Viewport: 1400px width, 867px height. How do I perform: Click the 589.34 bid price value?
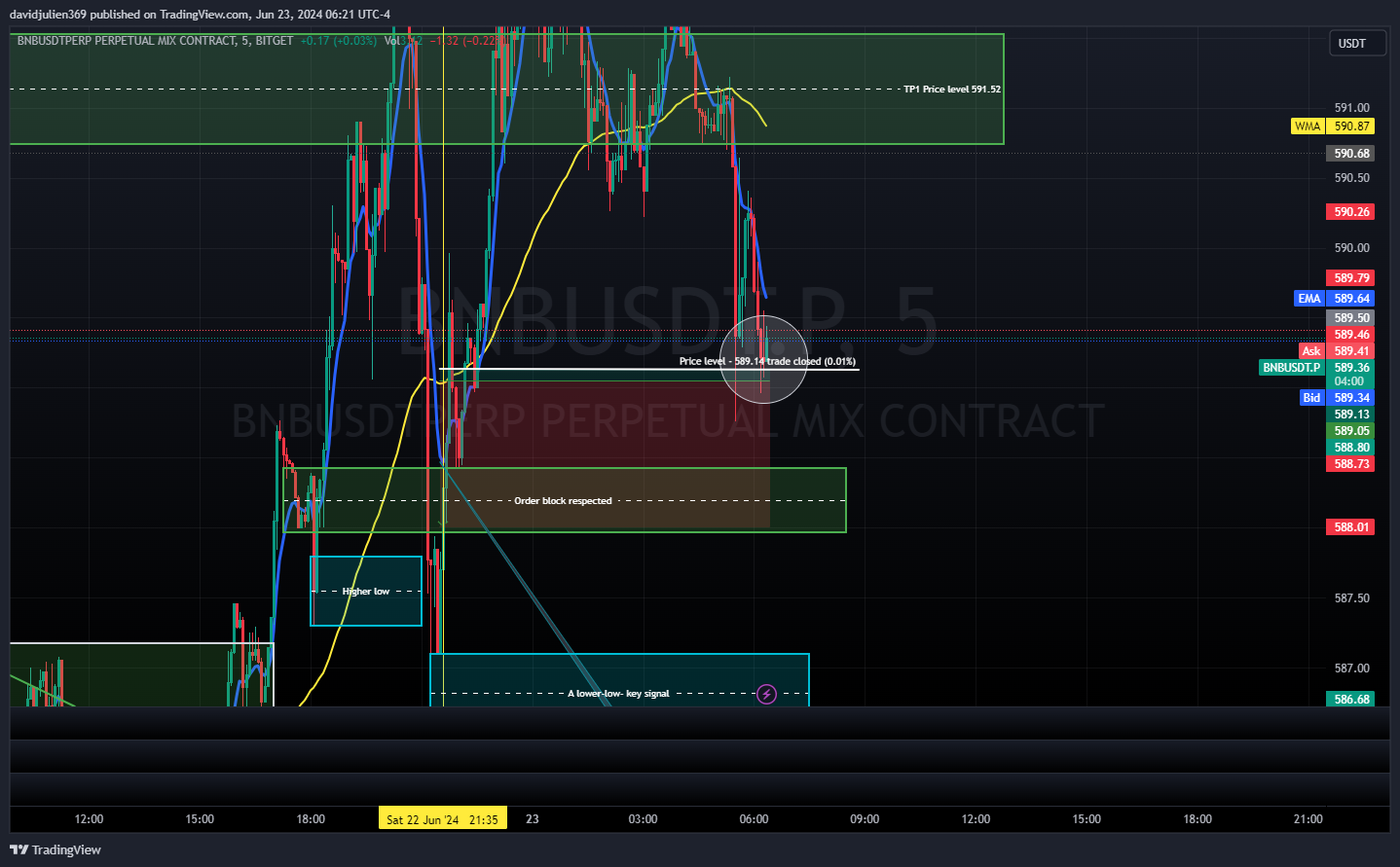coord(1351,398)
